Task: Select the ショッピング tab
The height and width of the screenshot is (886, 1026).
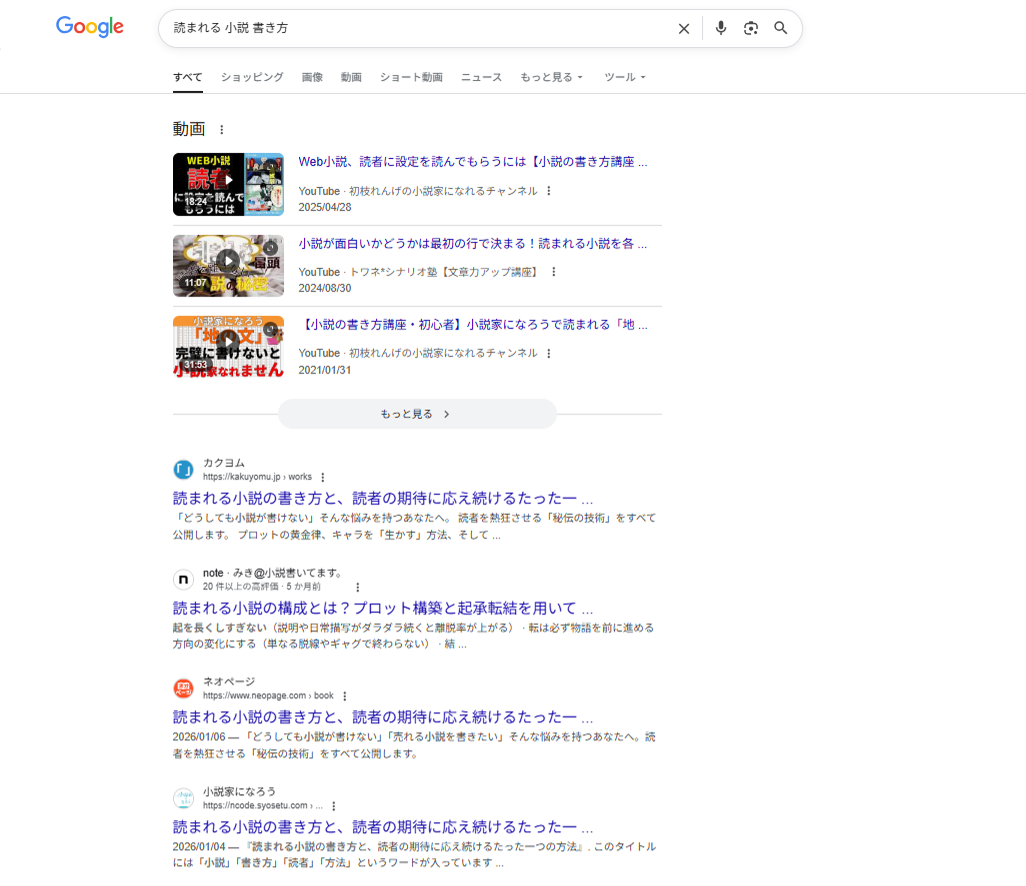Action: point(252,77)
